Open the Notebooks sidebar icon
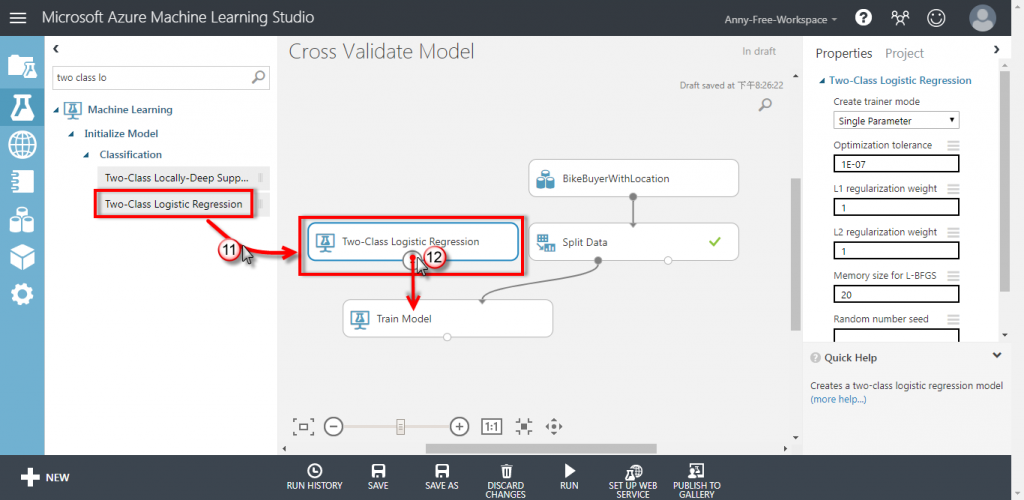Image resolution: width=1024 pixels, height=500 pixels. tap(22, 181)
